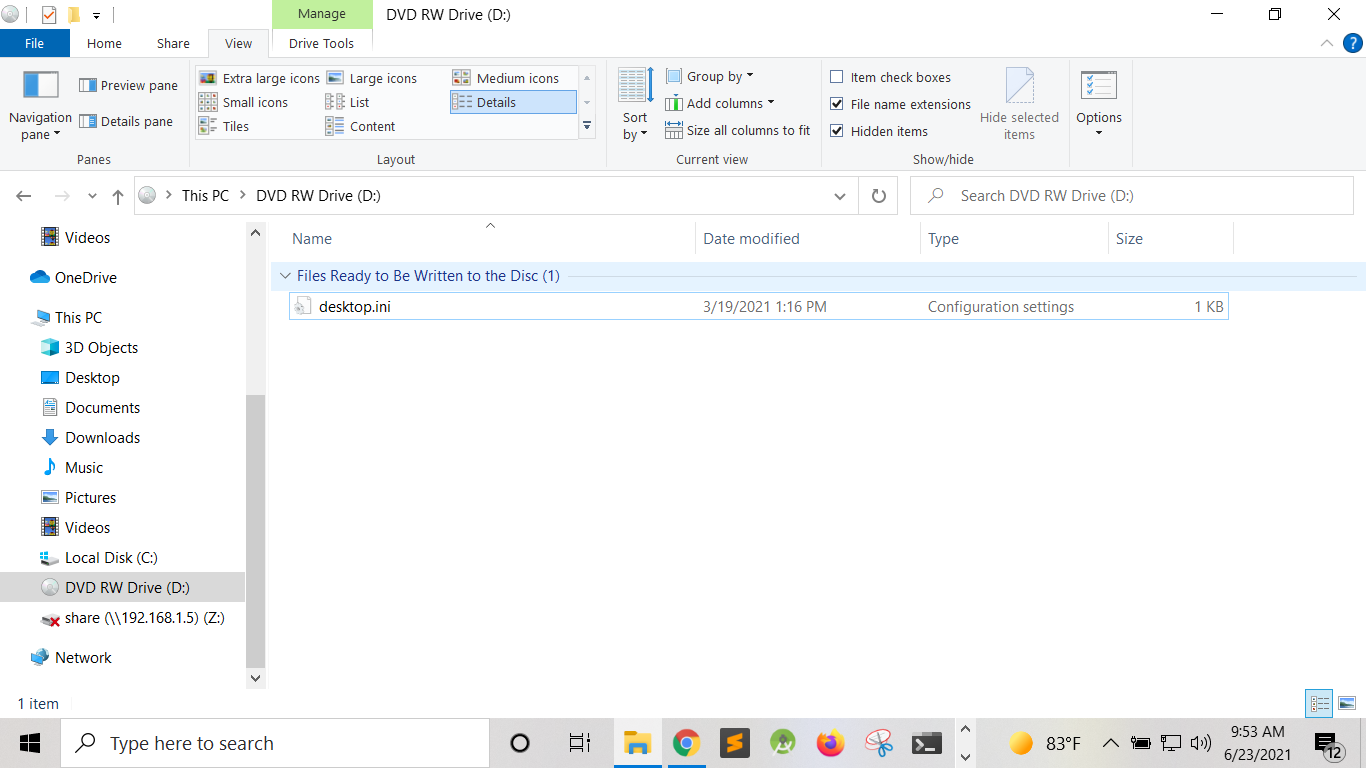1366x768 pixels.
Task: Open the Sort by dropdown
Action: click(635, 104)
